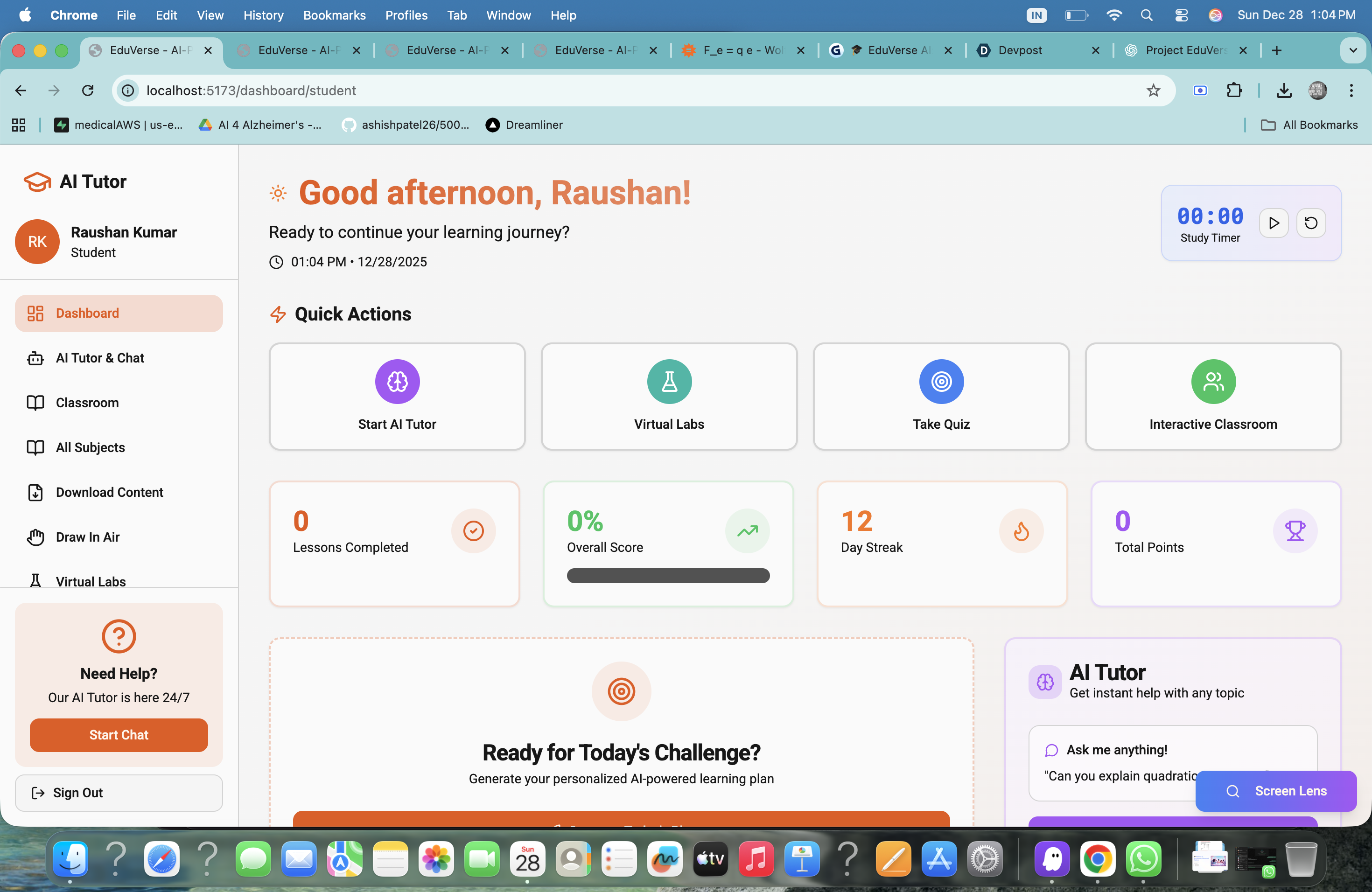This screenshot has width=1372, height=892.
Task: Click the Take Quiz target icon
Action: point(941,382)
